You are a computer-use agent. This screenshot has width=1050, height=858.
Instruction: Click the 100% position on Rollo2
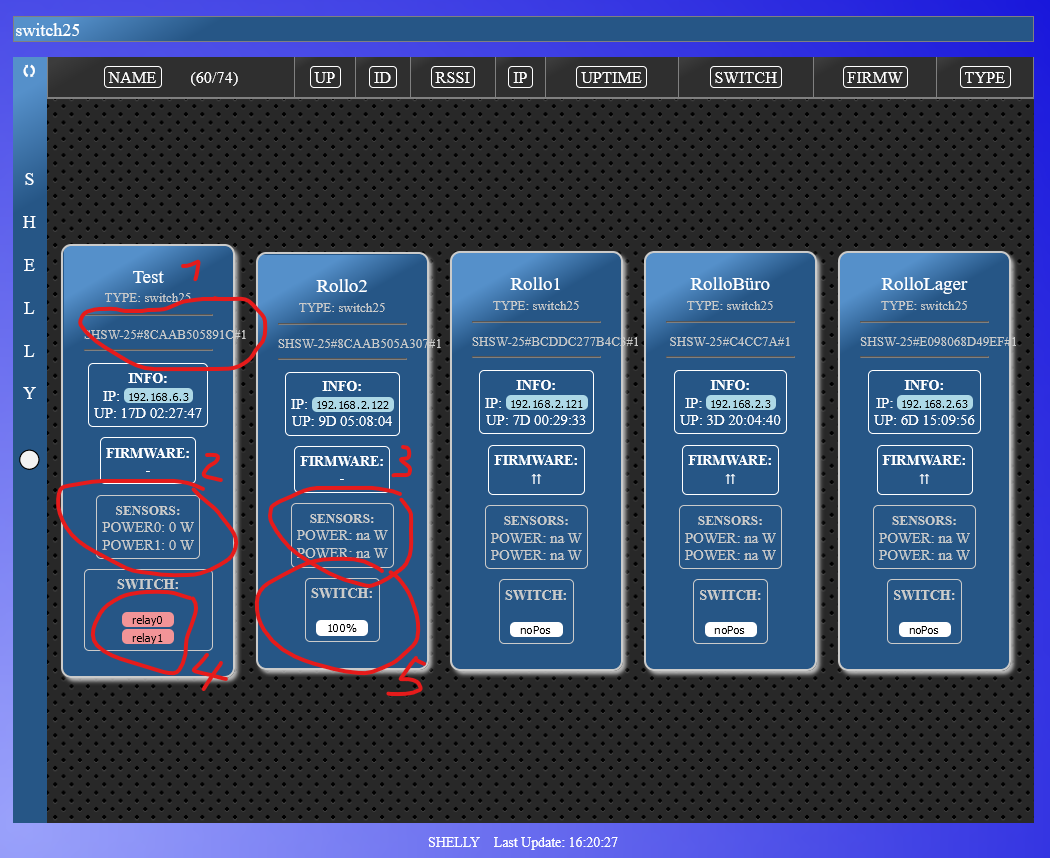(x=342, y=628)
